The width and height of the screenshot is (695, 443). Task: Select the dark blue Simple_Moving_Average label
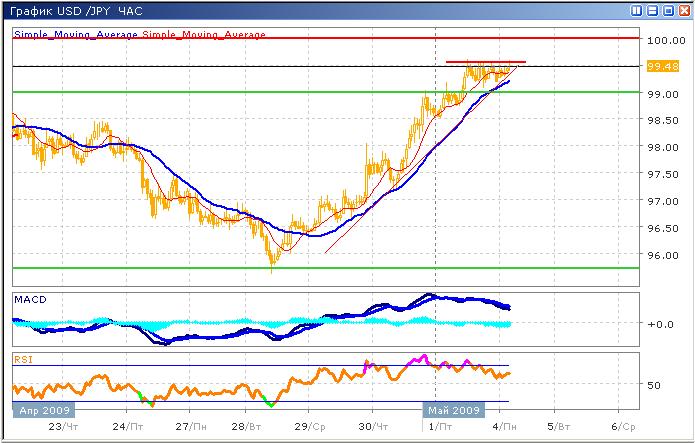coord(76,35)
